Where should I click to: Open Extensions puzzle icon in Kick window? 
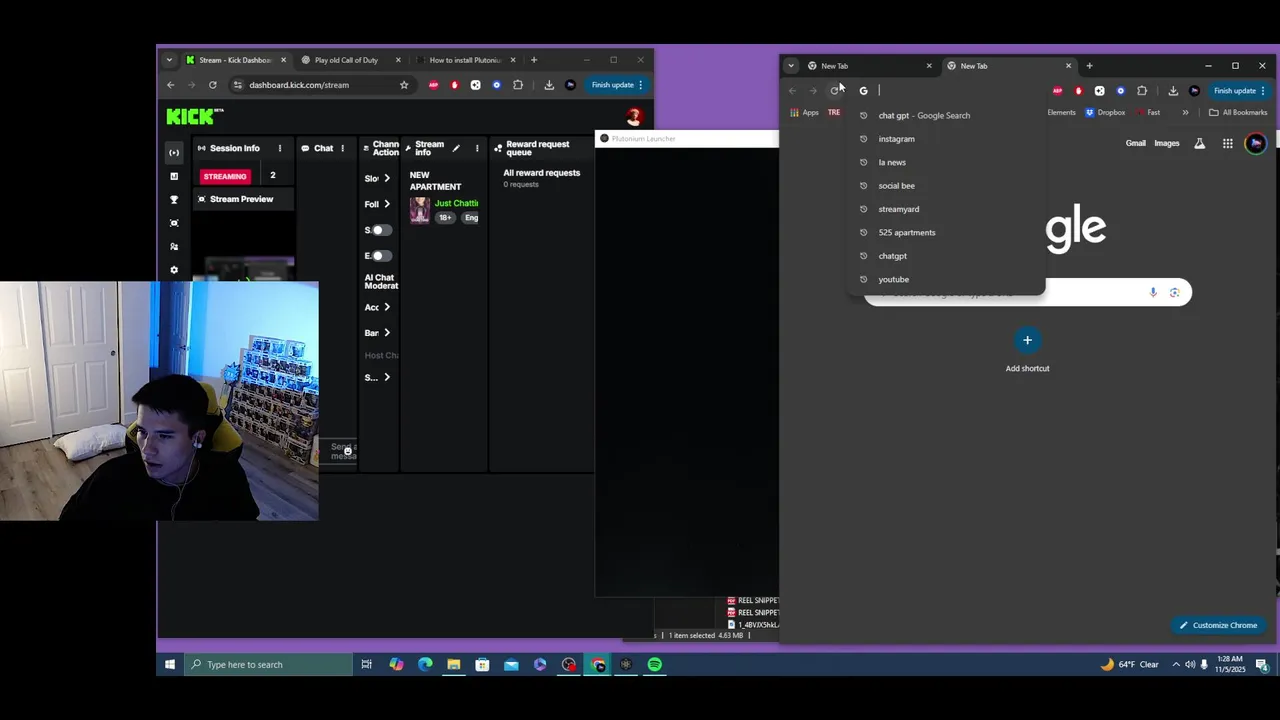[x=518, y=85]
